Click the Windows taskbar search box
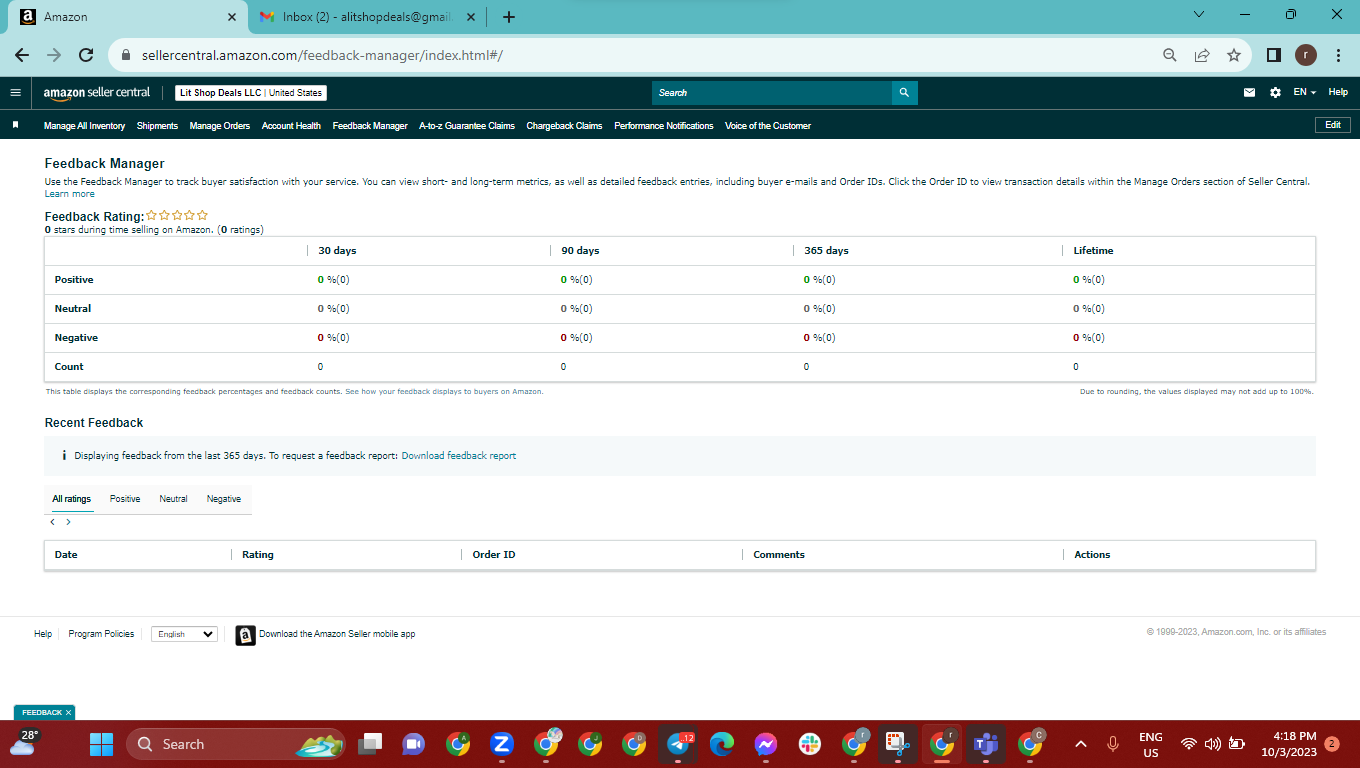Viewport: 1360px width, 768px height. [236, 744]
